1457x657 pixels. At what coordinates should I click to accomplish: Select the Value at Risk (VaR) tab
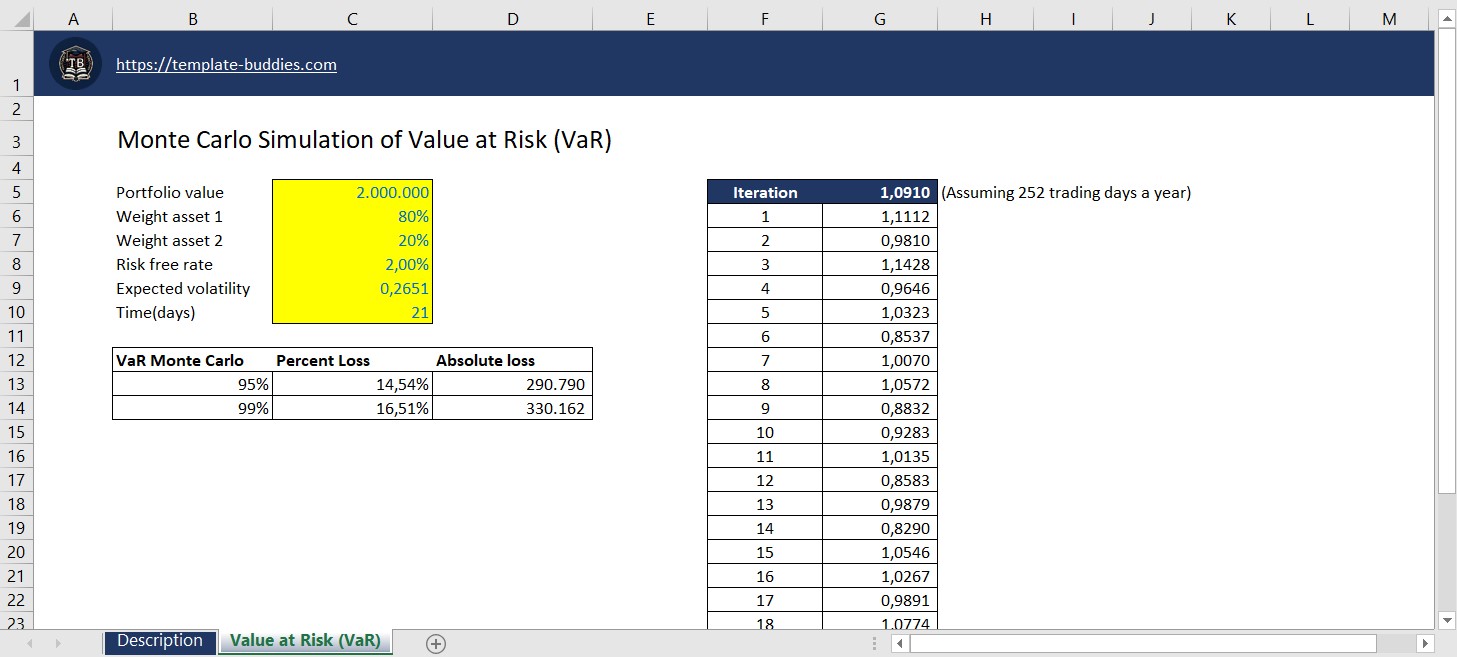[x=305, y=641]
